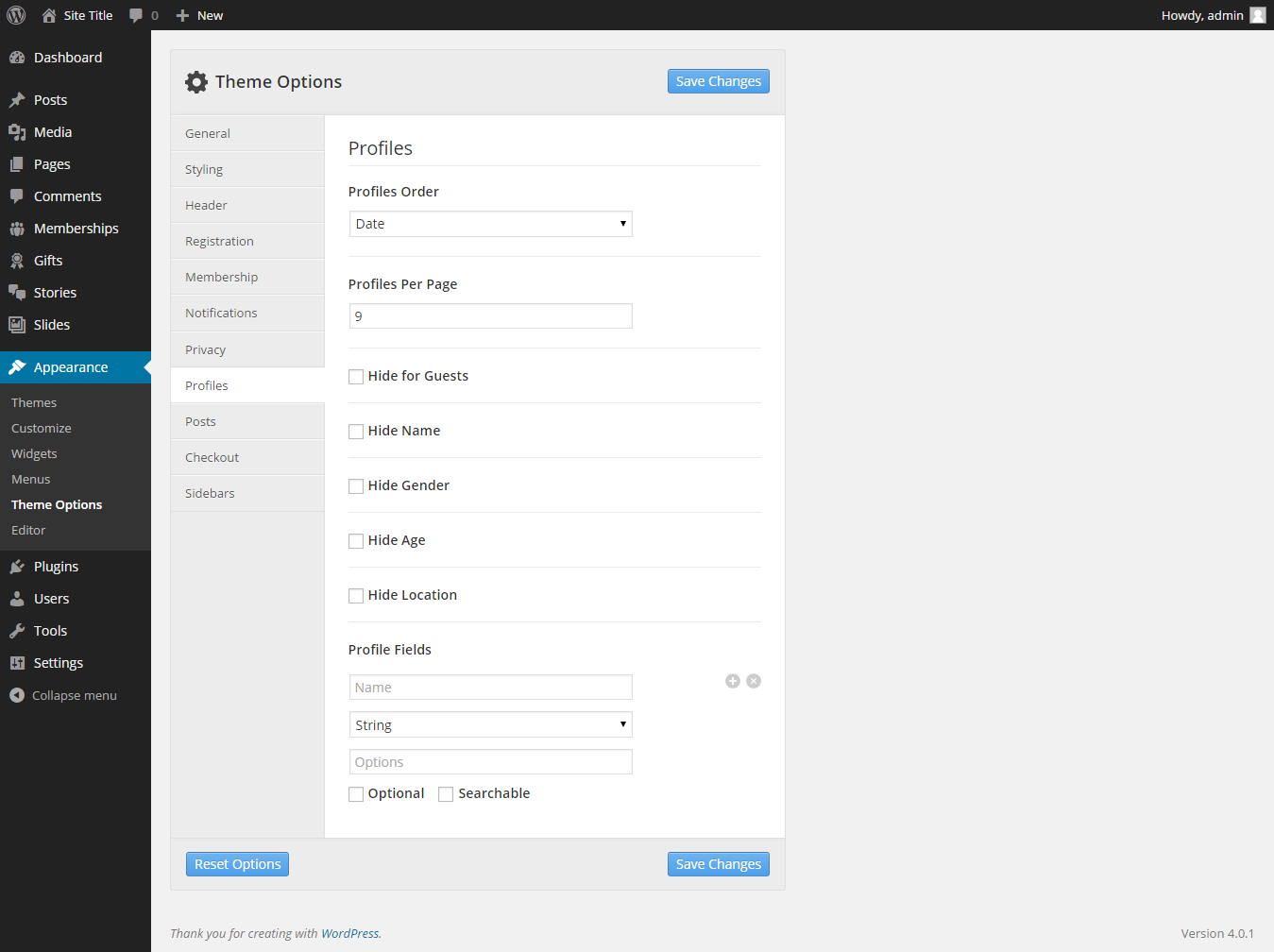Click the Tools wrench icon
Image resolution: width=1274 pixels, height=952 pixels.
17,631
